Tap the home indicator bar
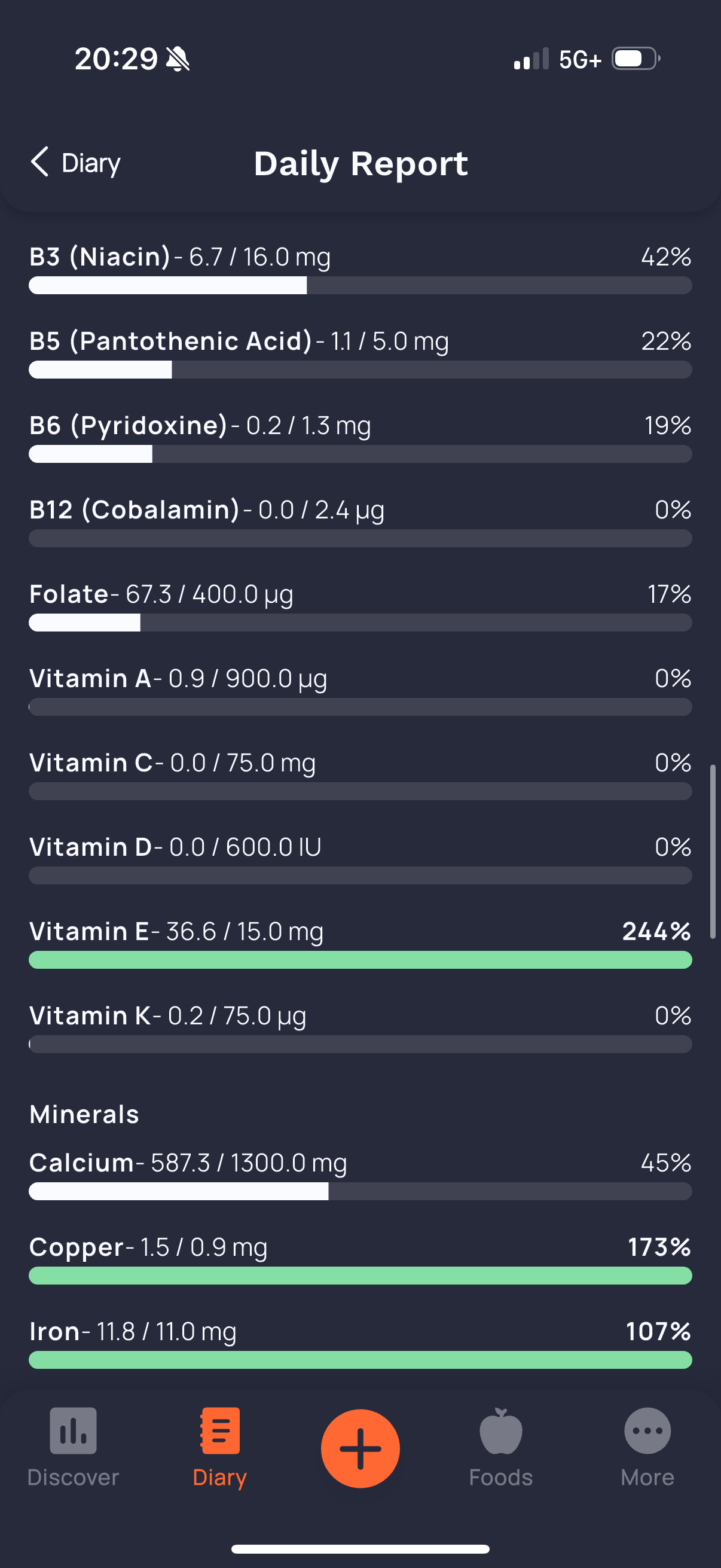 tap(360, 1548)
